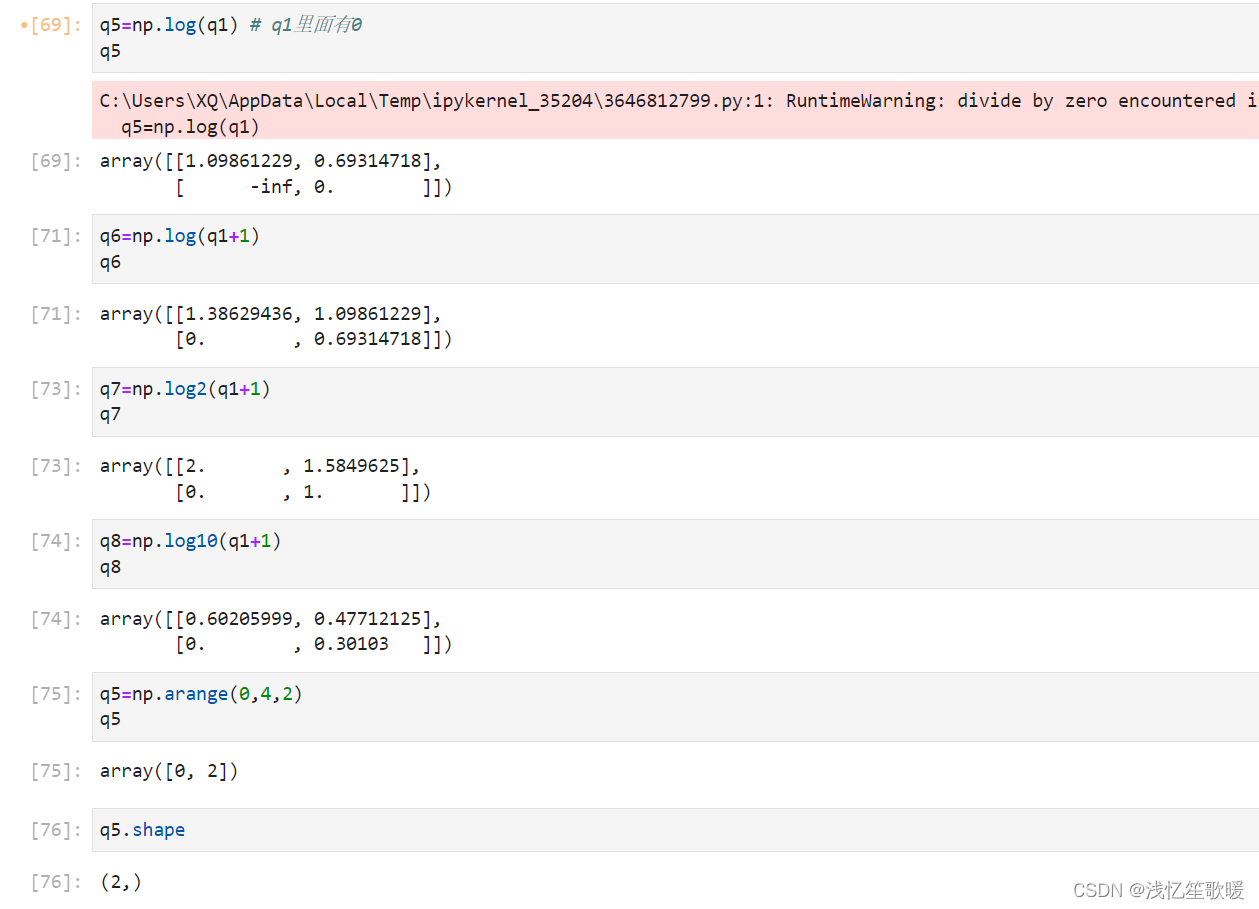Click input prompt [73] beside q7 cell
Image resolution: width=1259 pixels, height=909 pixels.
coord(57,389)
